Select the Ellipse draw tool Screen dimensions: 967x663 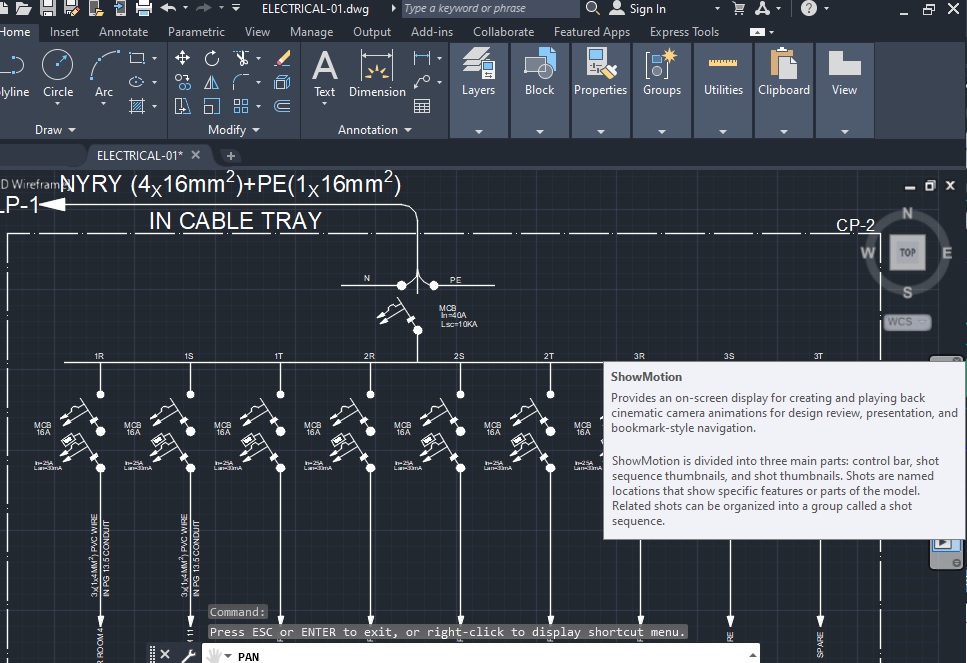point(137,82)
